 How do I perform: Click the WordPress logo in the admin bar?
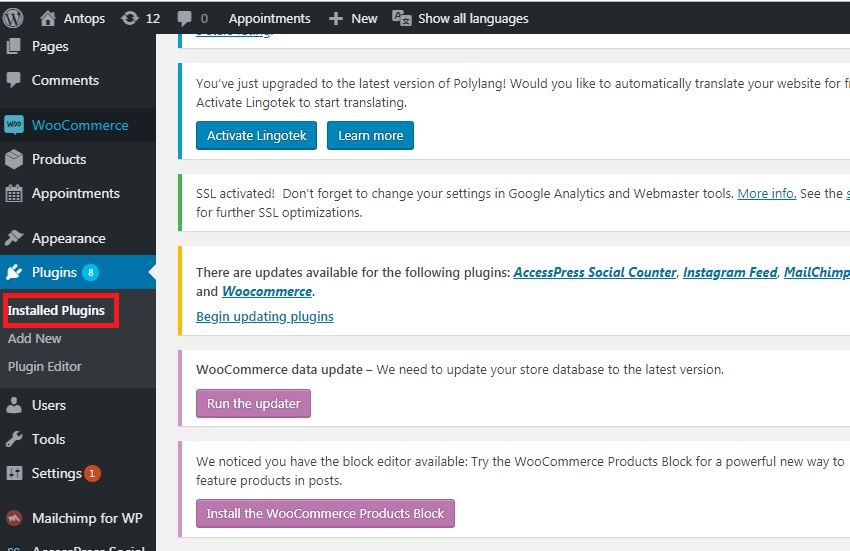pos(13,18)
